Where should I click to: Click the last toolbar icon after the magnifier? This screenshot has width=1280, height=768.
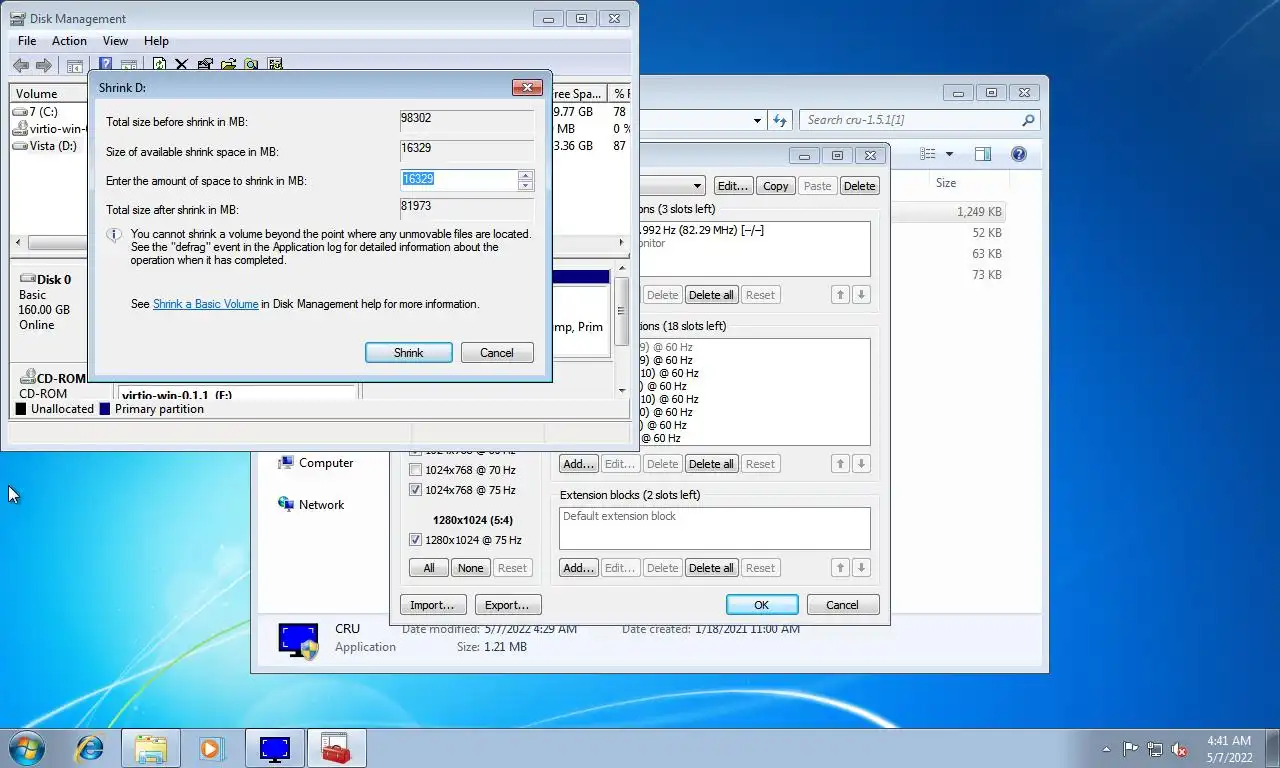point(274,65)
